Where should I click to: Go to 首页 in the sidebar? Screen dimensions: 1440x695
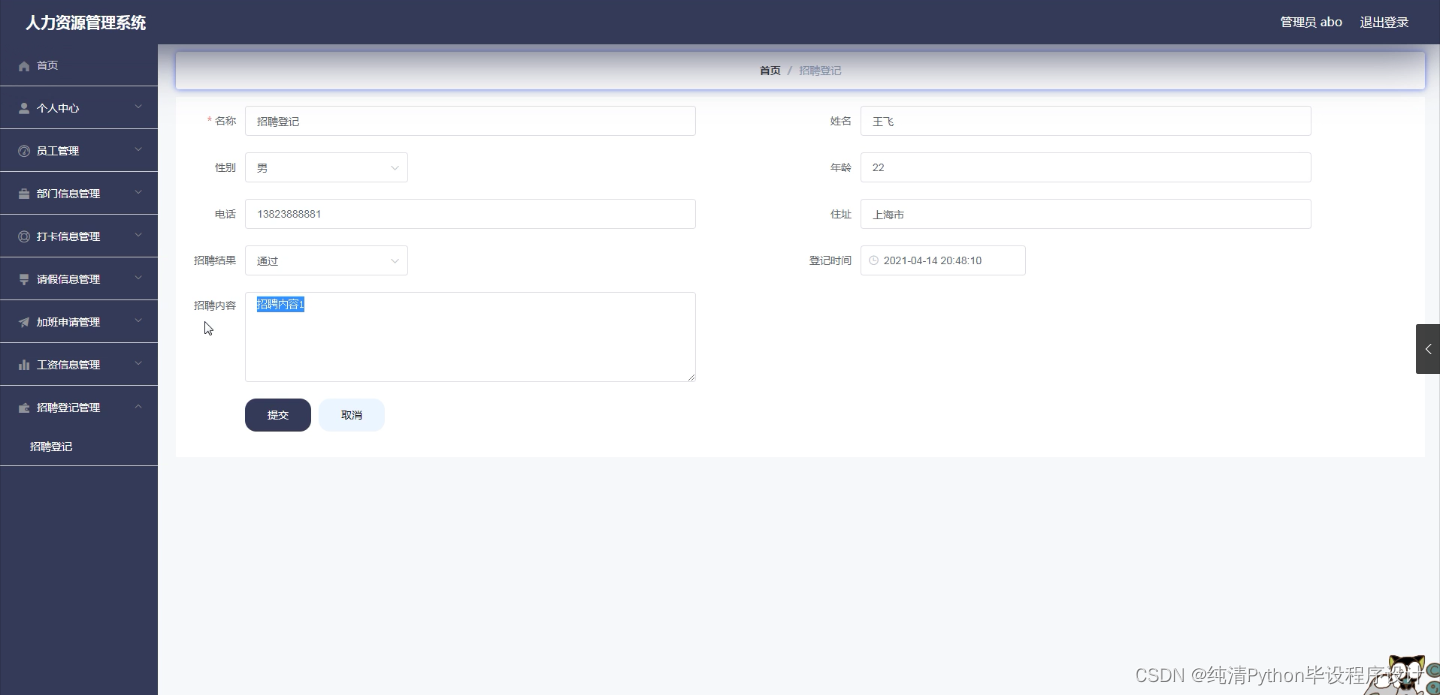tap(79, 65)
